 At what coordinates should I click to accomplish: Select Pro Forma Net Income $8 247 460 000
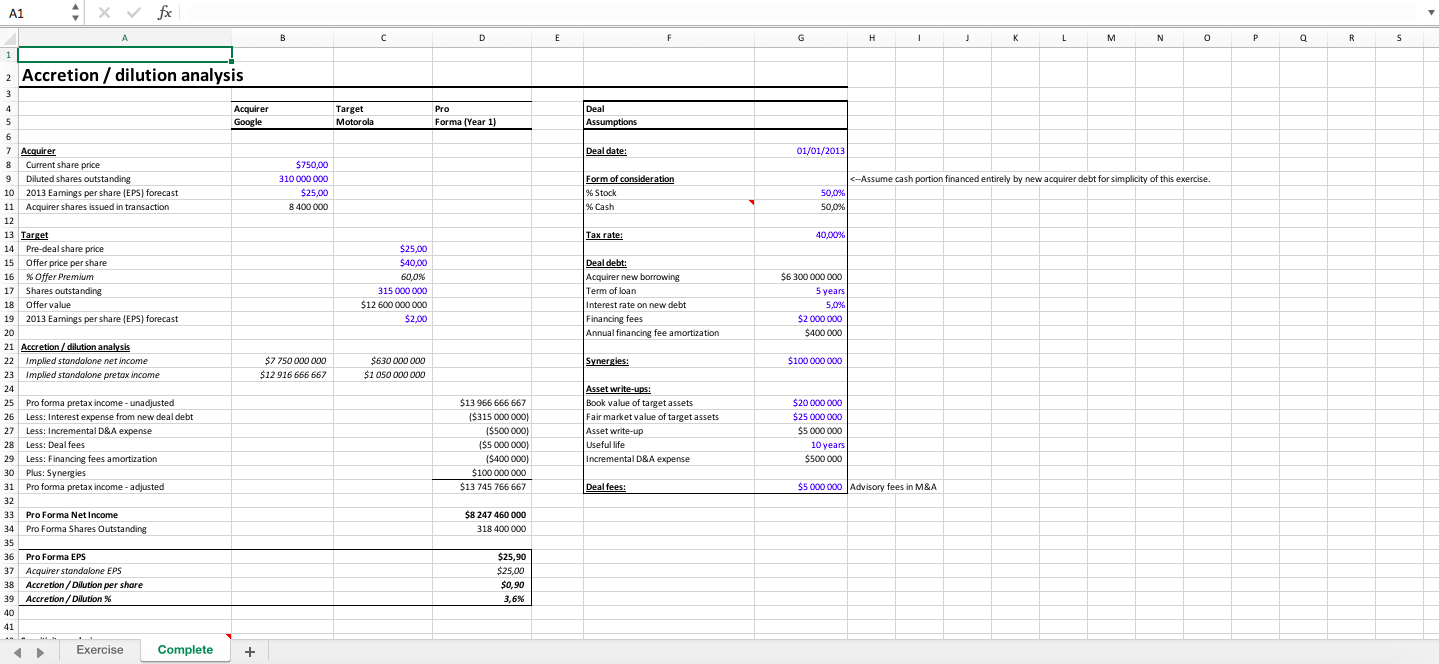click(482, 514)
